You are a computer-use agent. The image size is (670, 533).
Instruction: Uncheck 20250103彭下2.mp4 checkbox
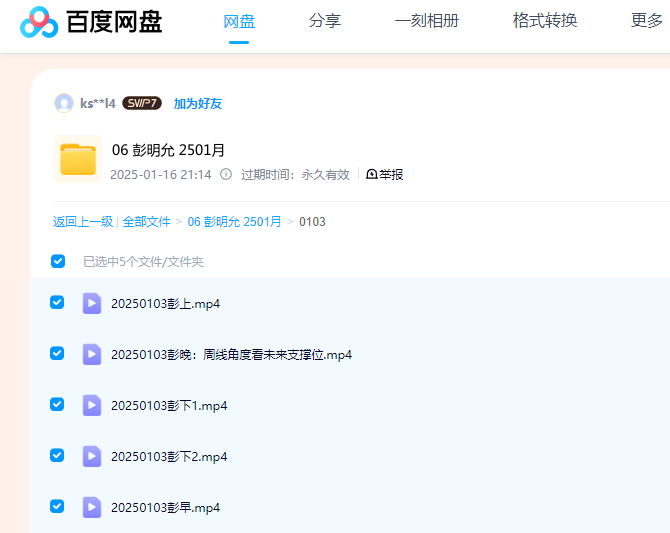57,455
